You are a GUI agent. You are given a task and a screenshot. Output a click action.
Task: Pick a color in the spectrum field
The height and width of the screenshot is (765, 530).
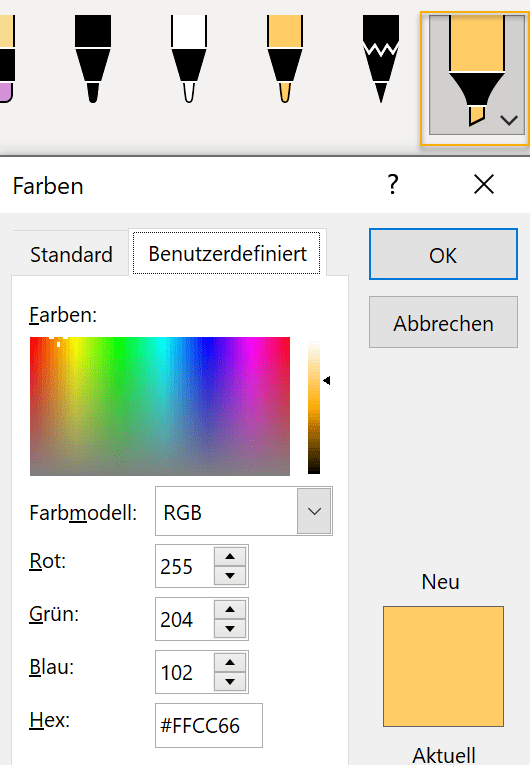click(160, 406)
